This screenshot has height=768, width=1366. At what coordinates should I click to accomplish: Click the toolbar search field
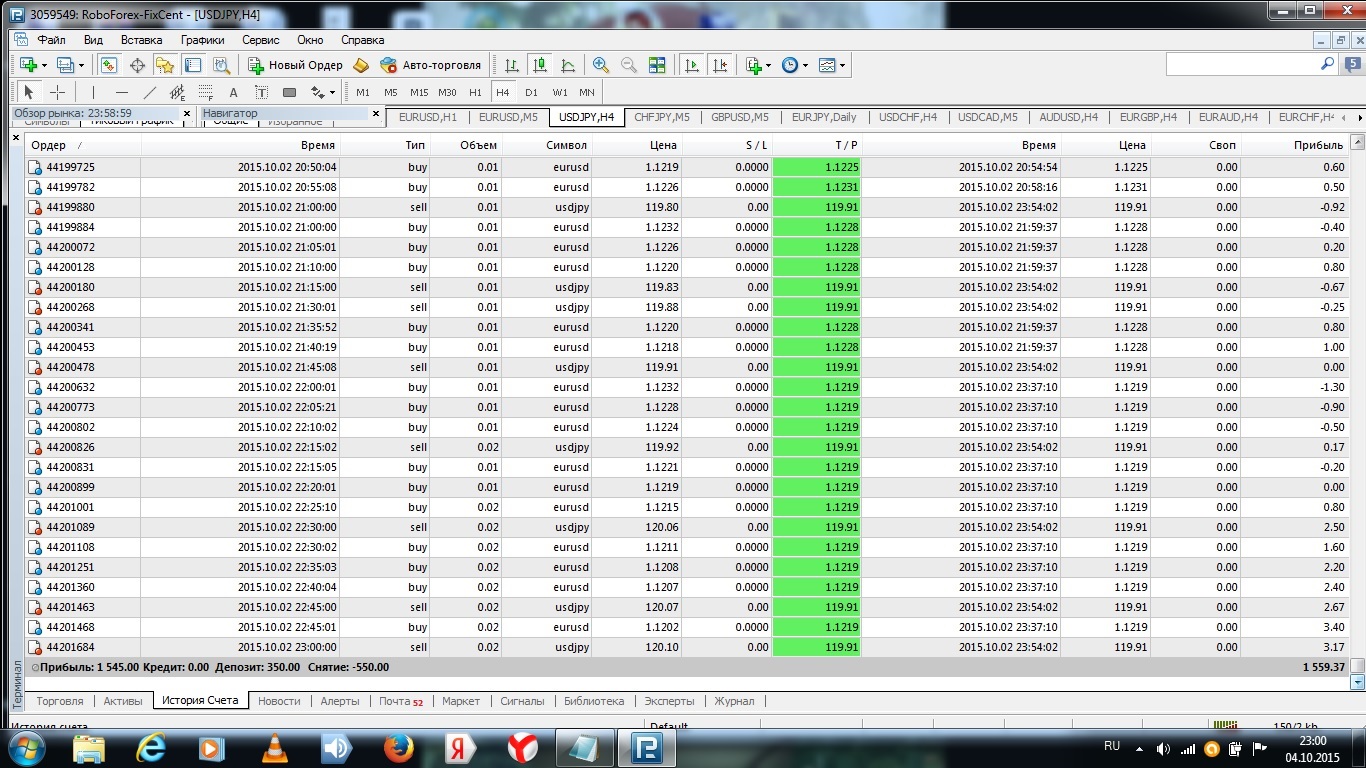(x=1244, y=64)
